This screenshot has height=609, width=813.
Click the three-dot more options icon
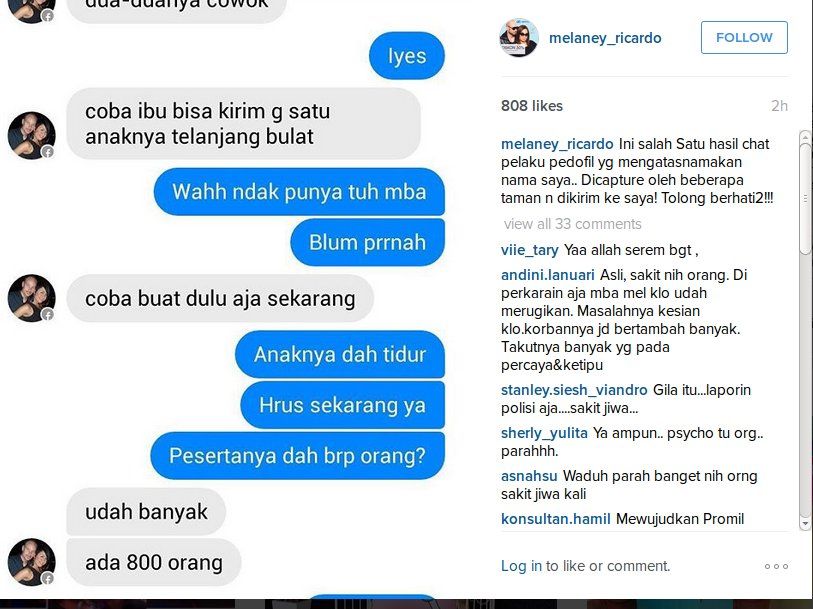776,566
